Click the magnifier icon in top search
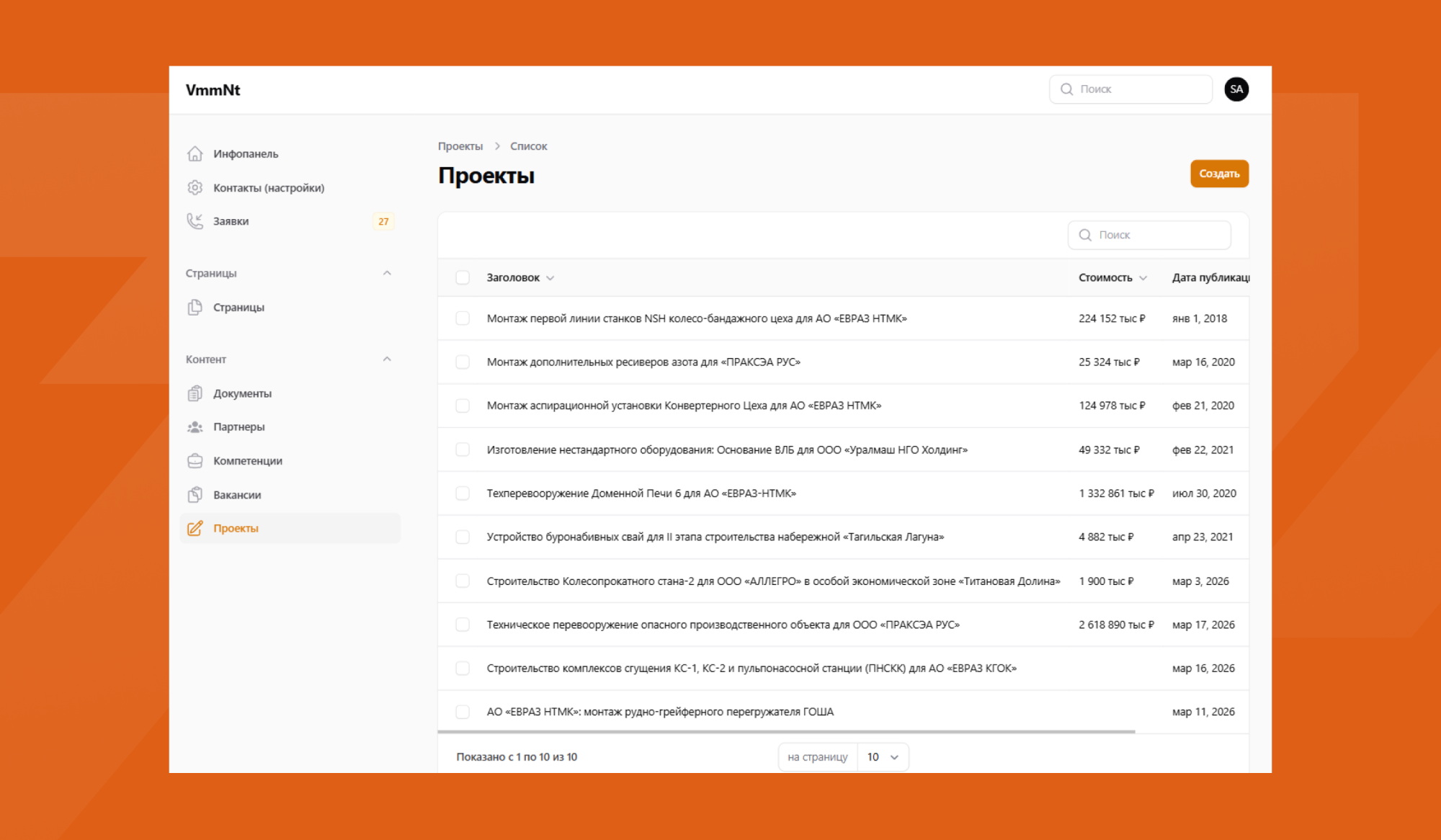 click(x=1067, y=89)
